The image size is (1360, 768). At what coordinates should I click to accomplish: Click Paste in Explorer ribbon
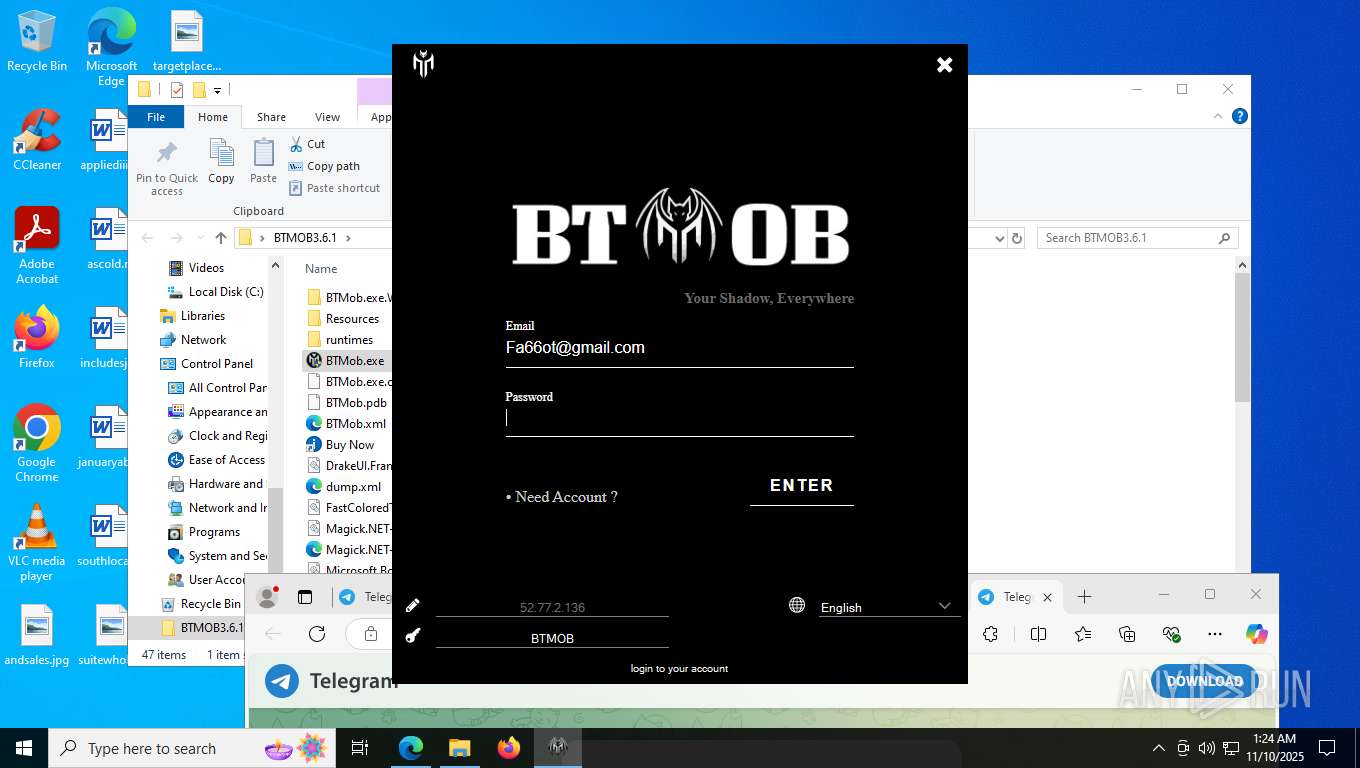(263, 162)
